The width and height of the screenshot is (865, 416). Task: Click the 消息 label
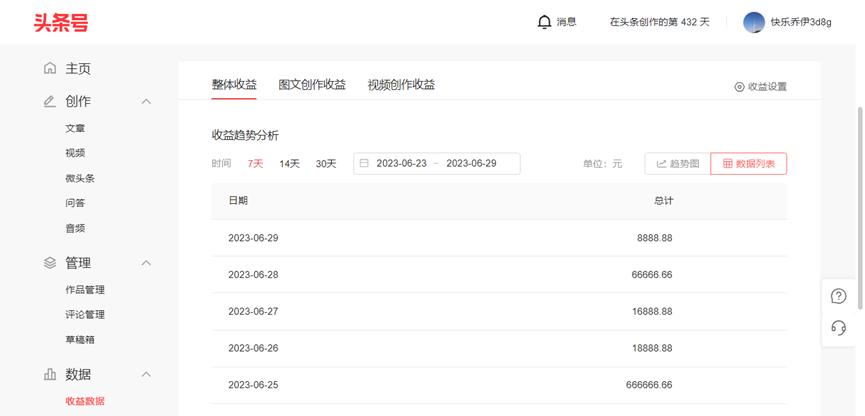coord(567,22)
